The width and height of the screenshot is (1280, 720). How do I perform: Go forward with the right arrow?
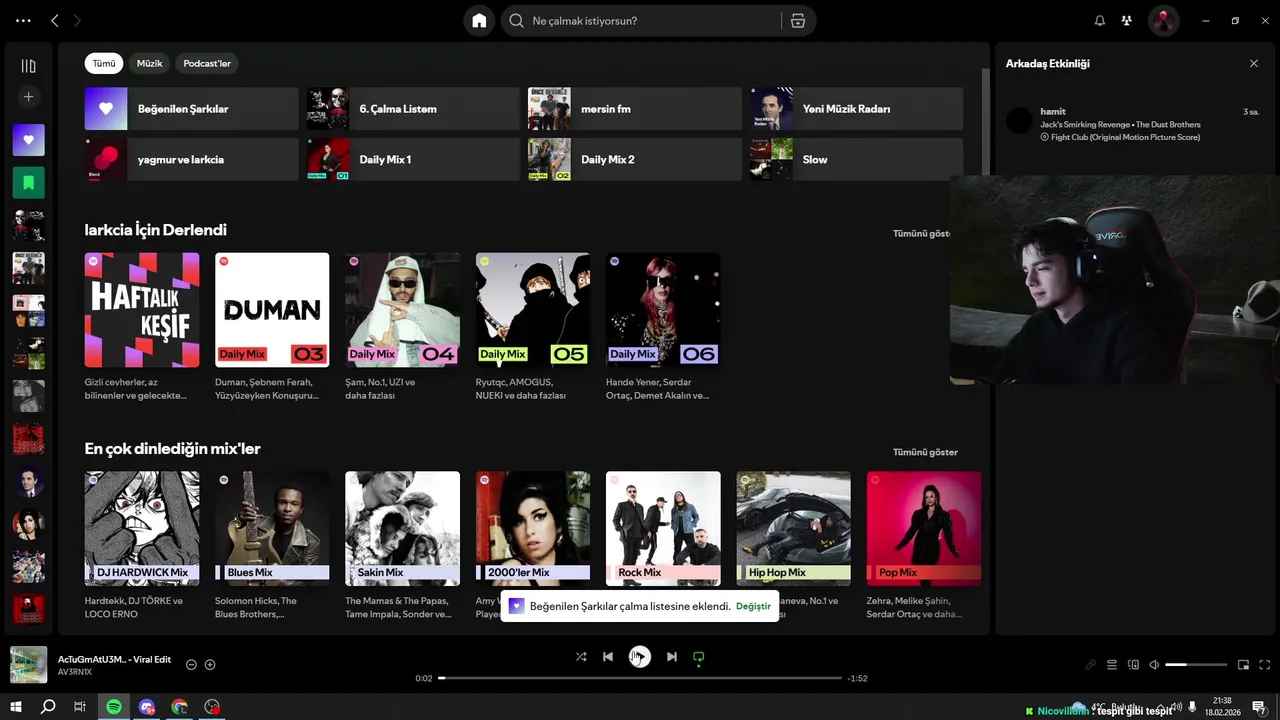[77, 21]
